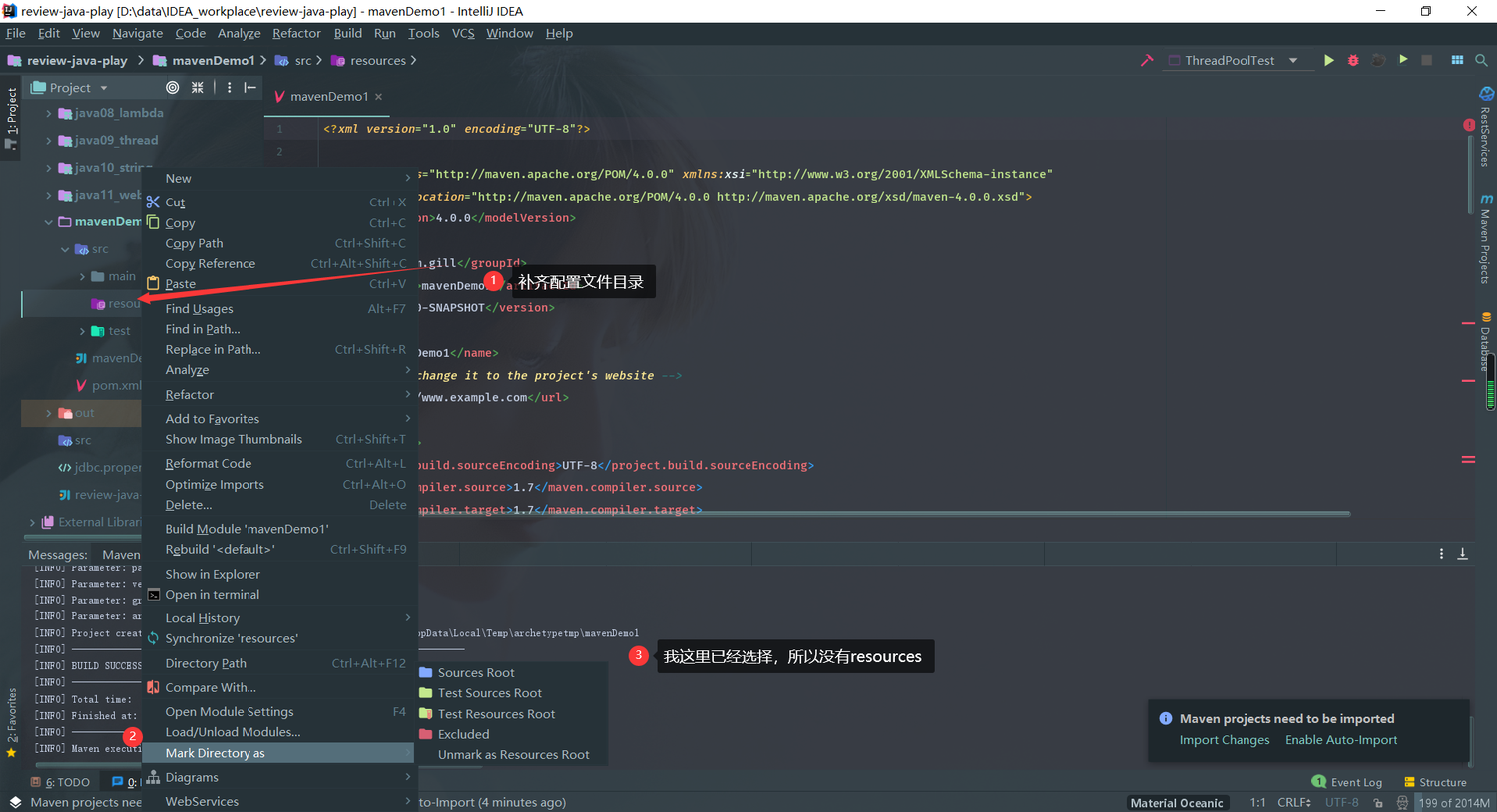Click the lock read-only icon in status bar

(x=1378, y=802)
